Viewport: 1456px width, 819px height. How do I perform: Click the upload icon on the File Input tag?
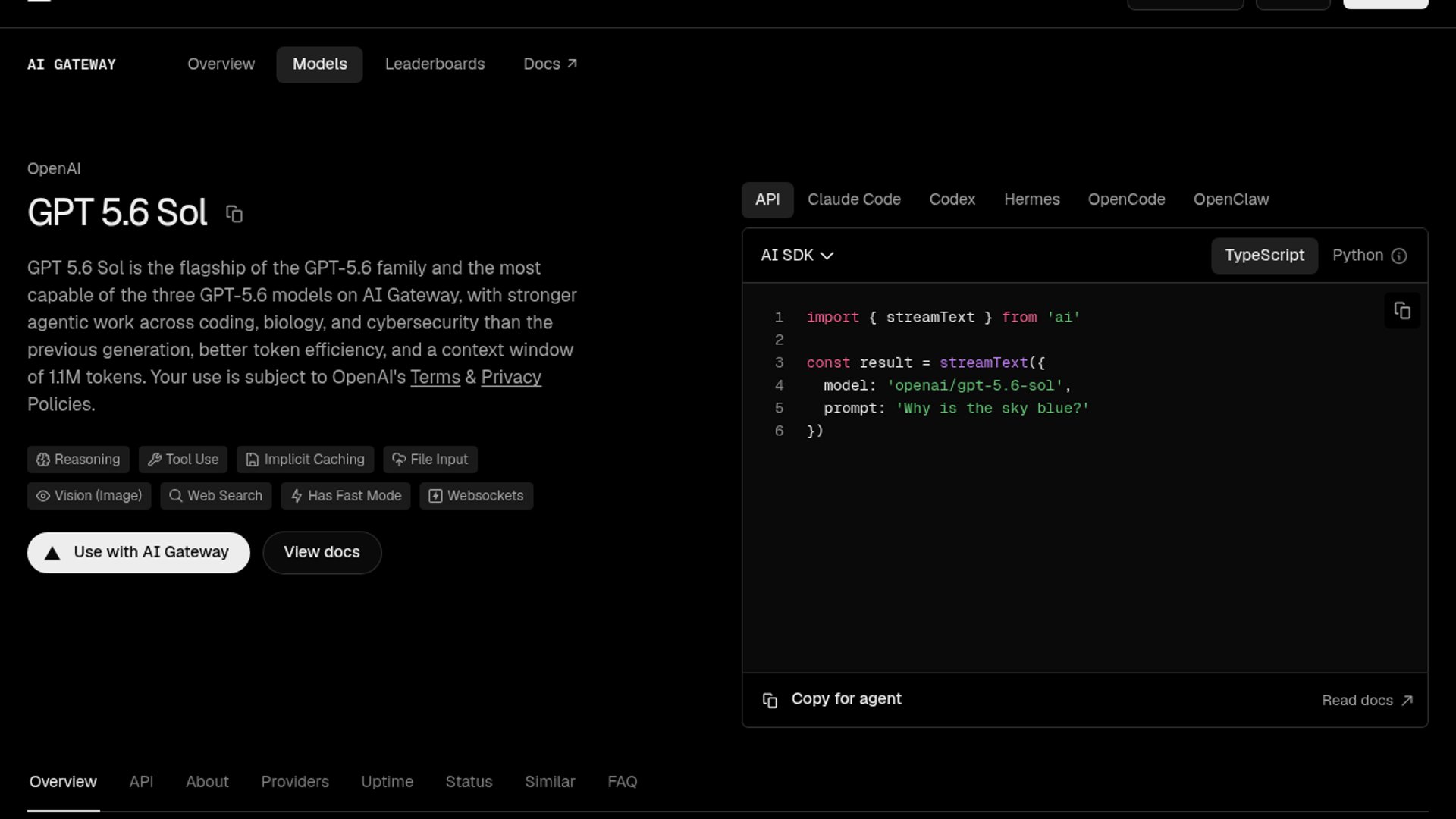click(399, 460)
